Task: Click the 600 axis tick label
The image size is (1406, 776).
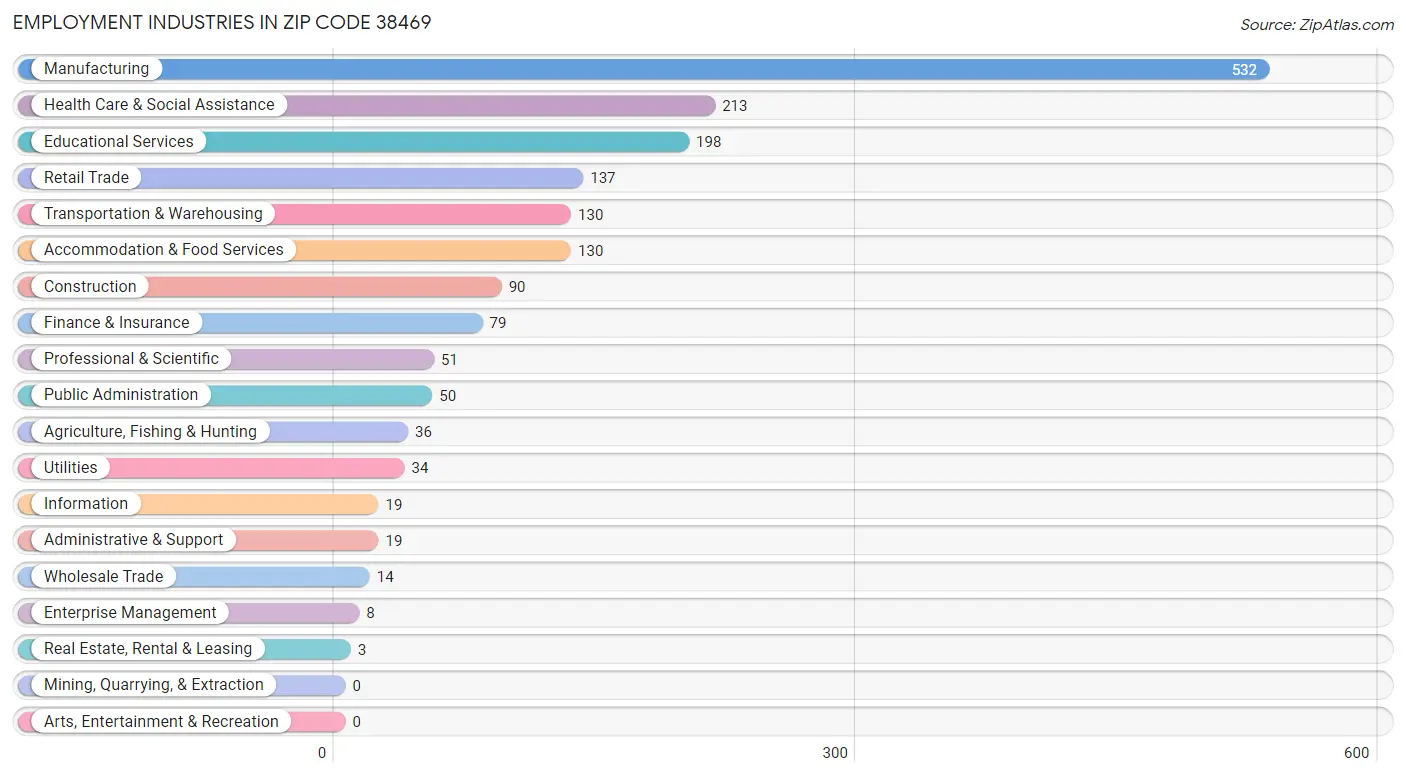Action: click(1357, 753)
